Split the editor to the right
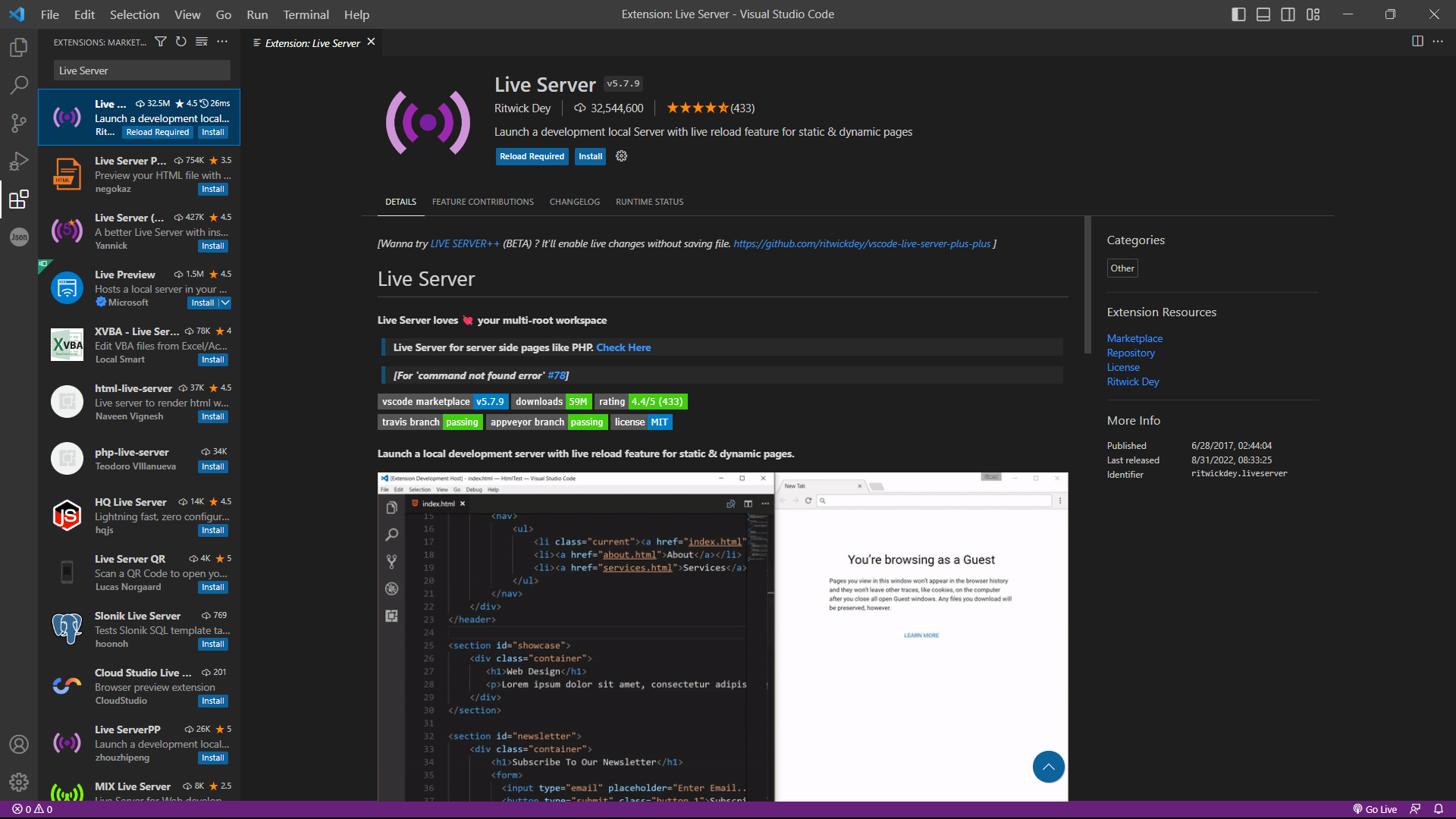1456x819 pixels. coord(1417,42)
